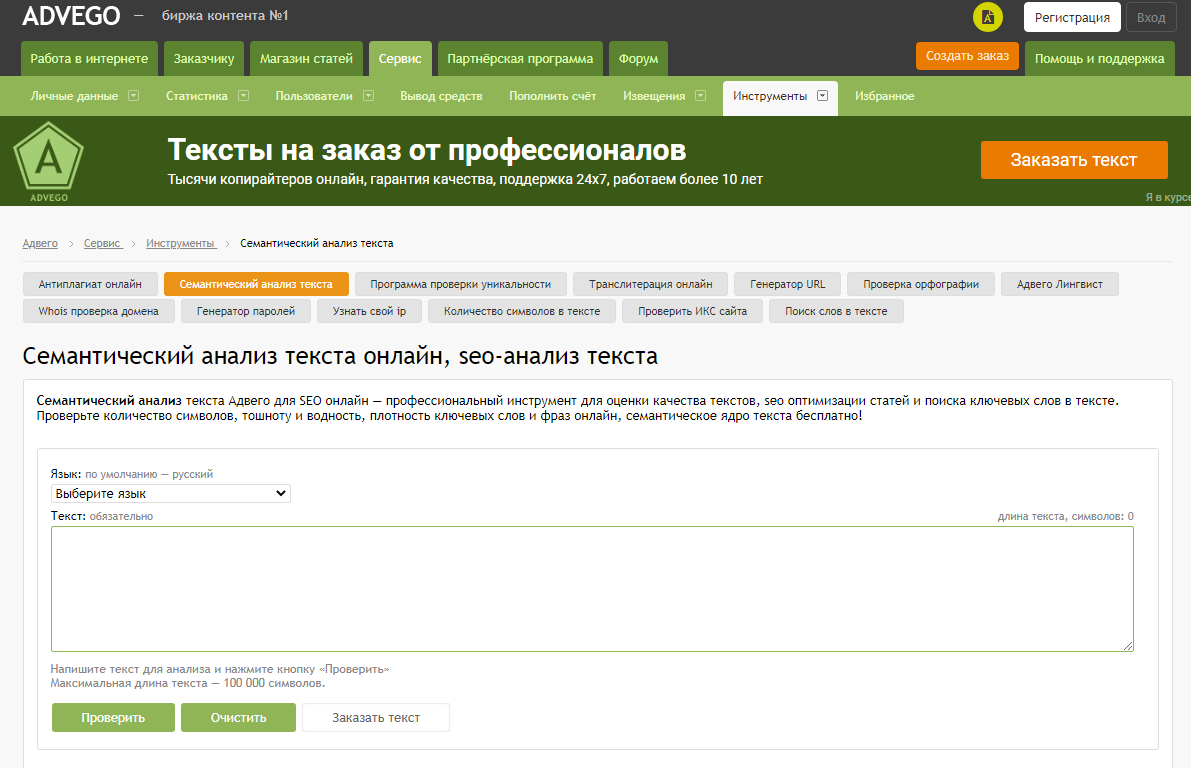Open the Транслитерация онлайн tool
This screenshot has height=768, width=1191.
tap(650, 284)
